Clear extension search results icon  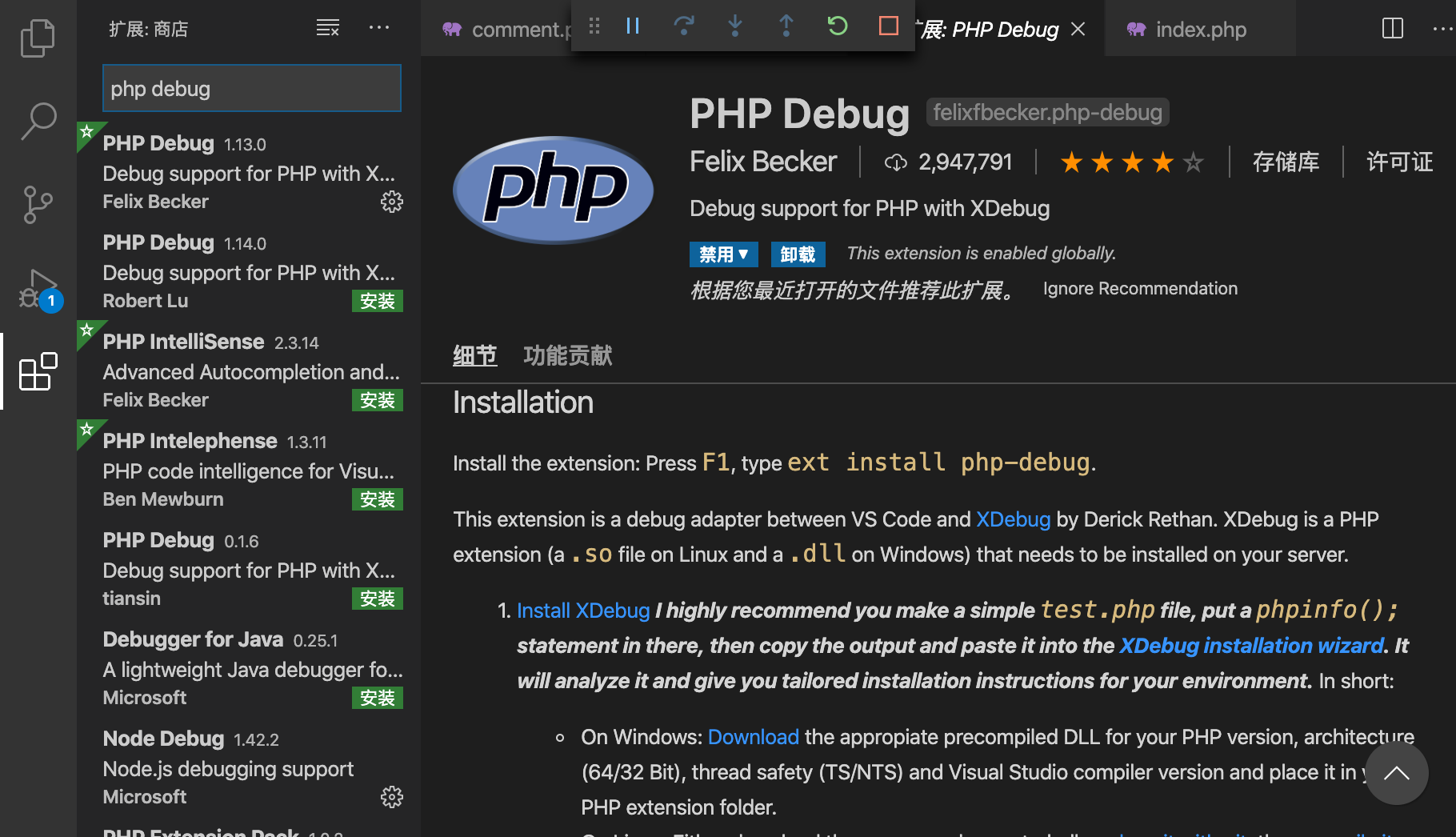coord(328,28)
